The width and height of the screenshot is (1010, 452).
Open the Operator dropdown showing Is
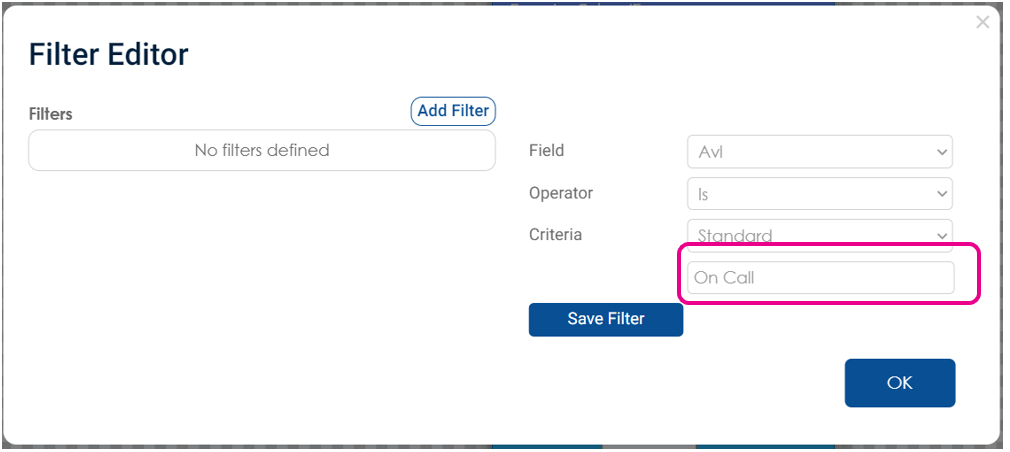(820, 194)
